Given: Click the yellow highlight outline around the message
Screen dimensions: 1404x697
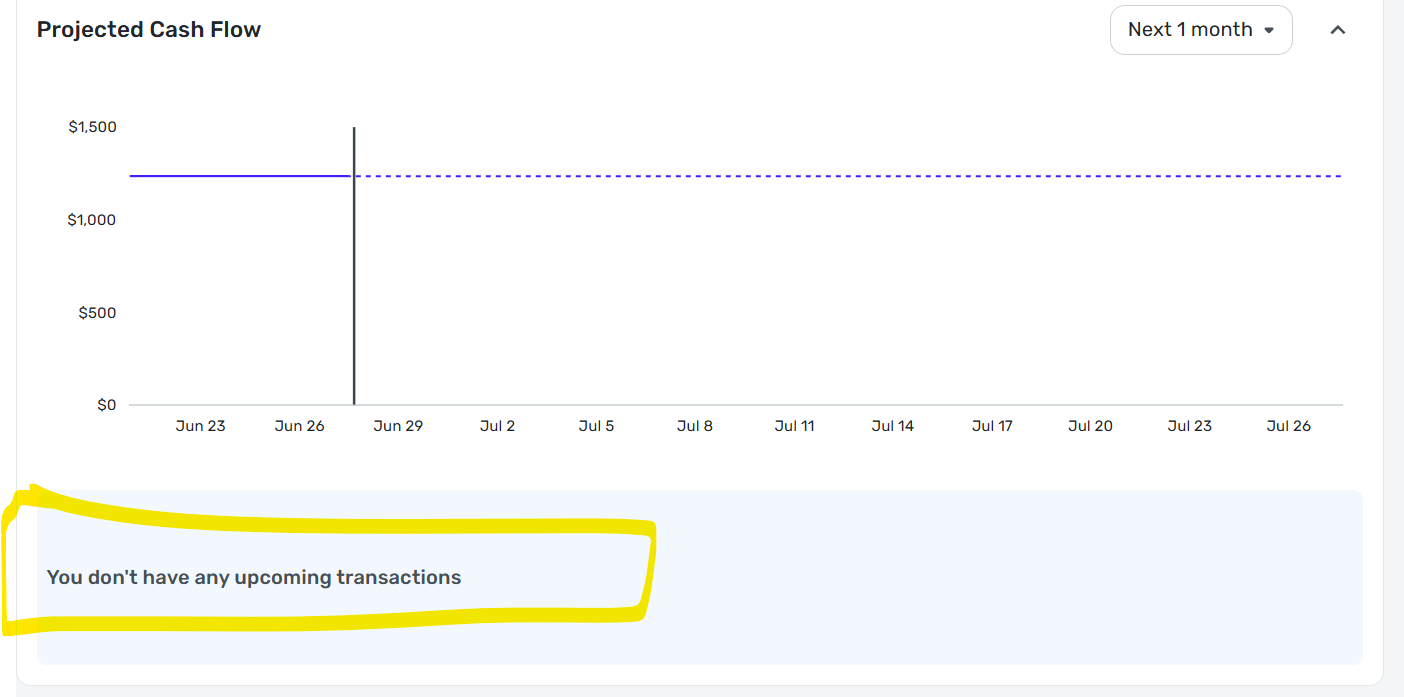Looking at the screenshot, I should pos(327,560).
